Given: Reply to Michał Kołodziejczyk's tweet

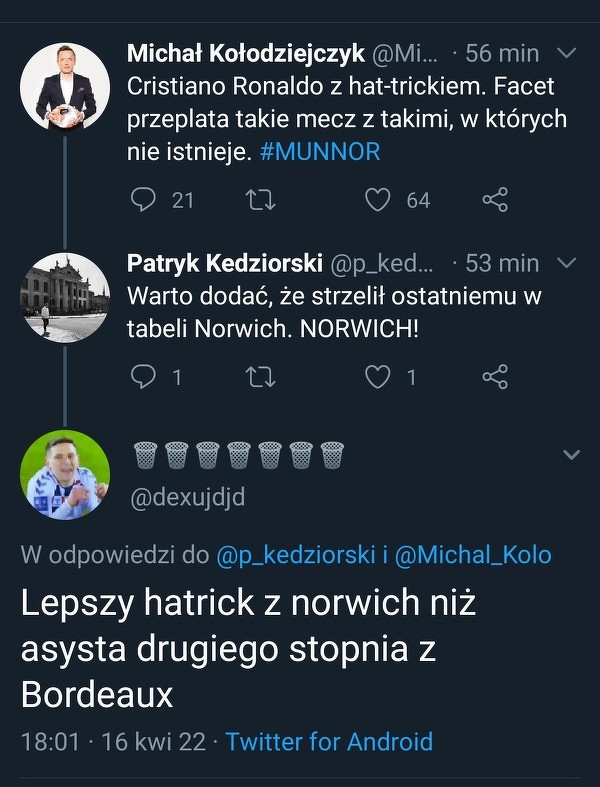Looking at the screenshot, I should (x=145, y=200).
